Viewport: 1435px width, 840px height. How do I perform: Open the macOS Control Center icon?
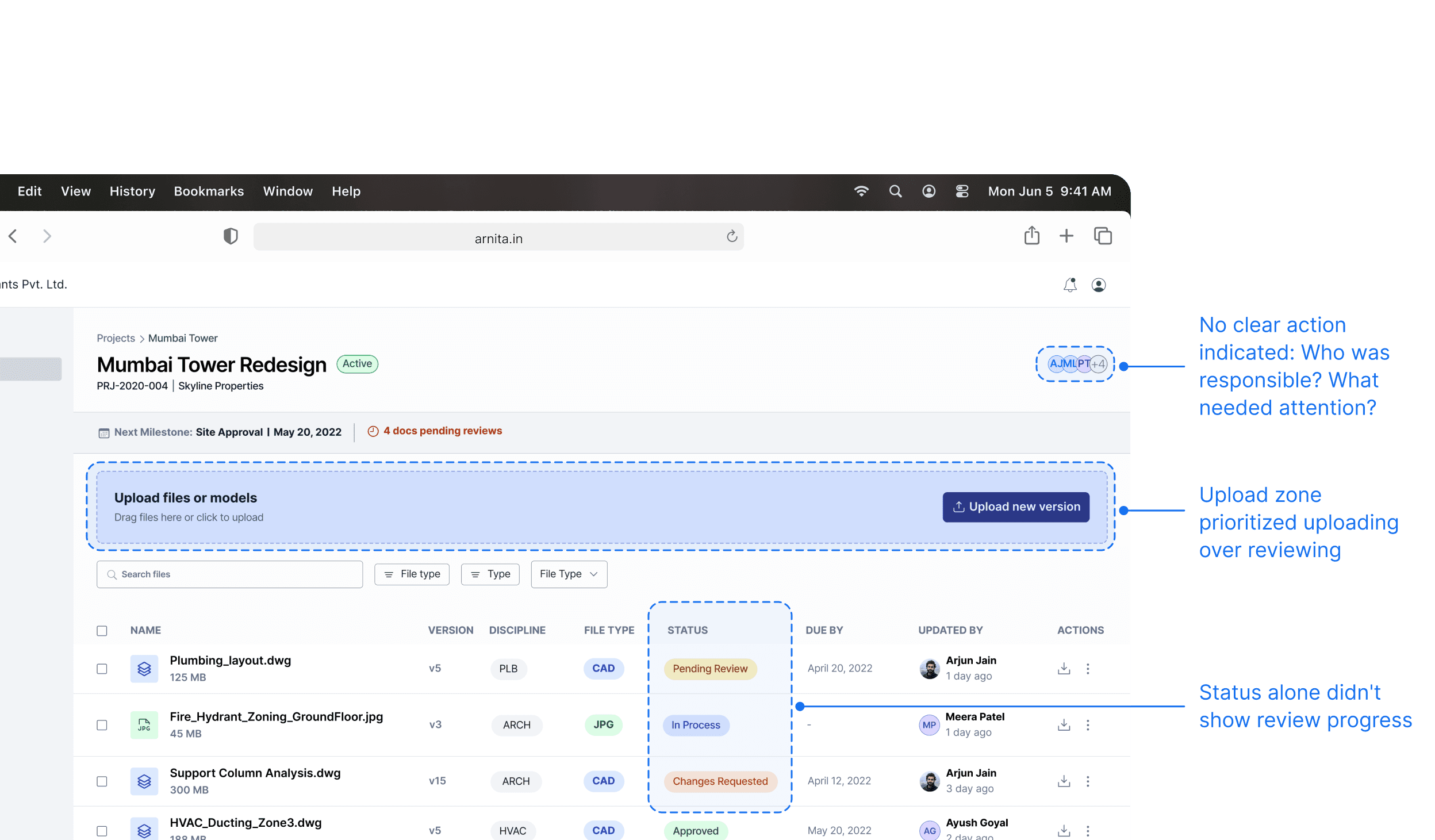tap(962, 191)
